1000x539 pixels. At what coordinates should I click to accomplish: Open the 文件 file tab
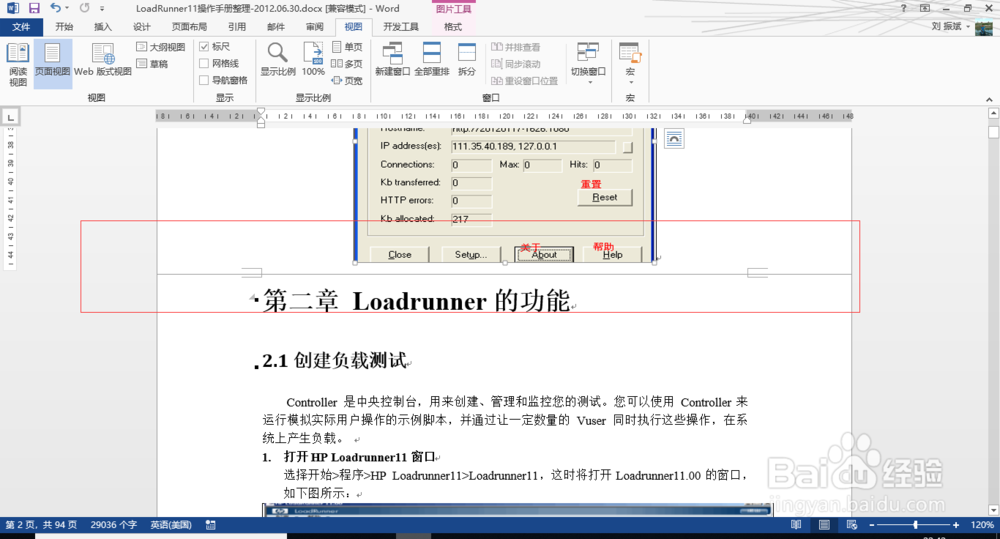tap(21, 27)
